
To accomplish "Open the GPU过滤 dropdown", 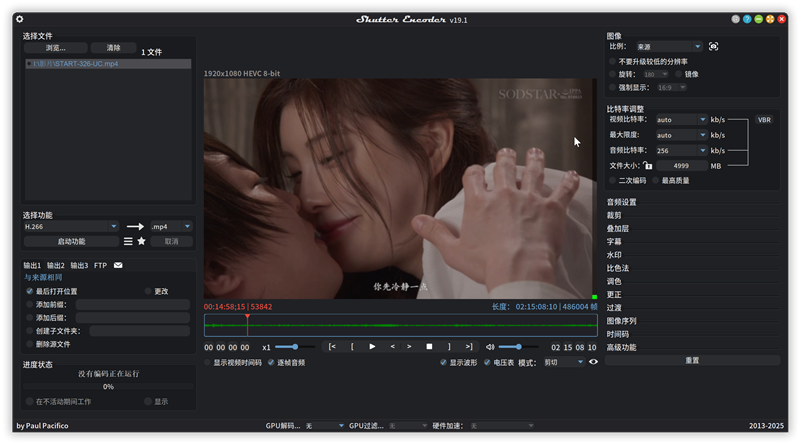I will coord(408,426).
